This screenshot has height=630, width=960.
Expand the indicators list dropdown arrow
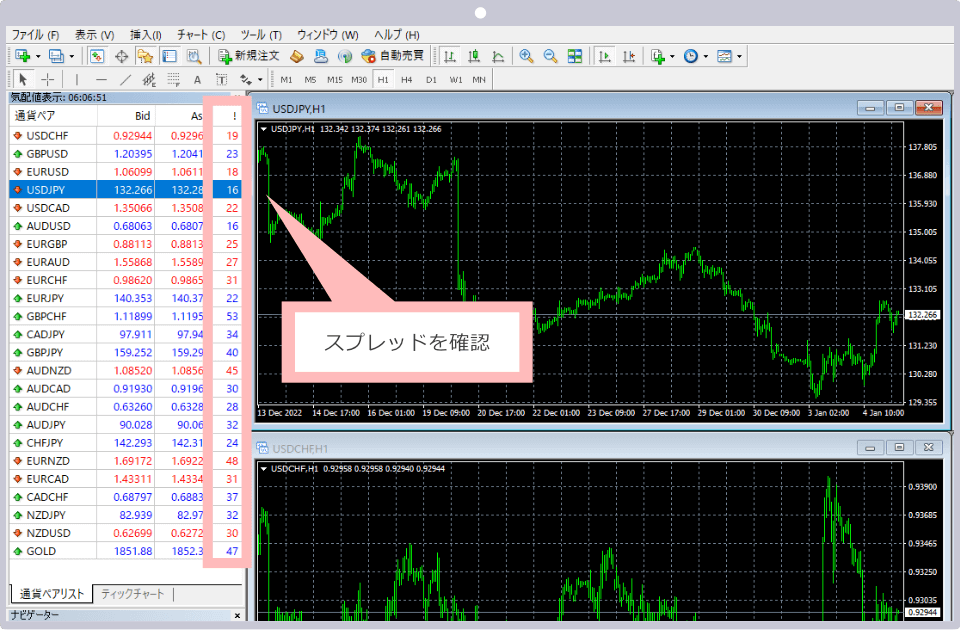pyautogui.click(x=672, y=56)
